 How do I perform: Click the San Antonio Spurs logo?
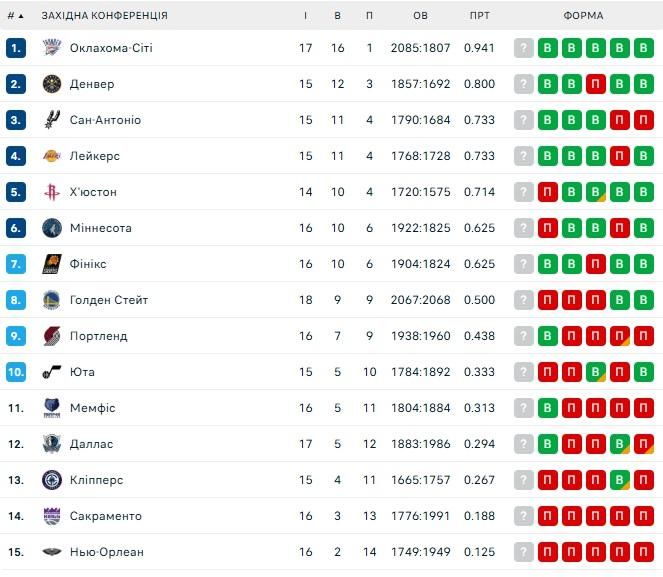pyautogui.click(x=52, y=120)
